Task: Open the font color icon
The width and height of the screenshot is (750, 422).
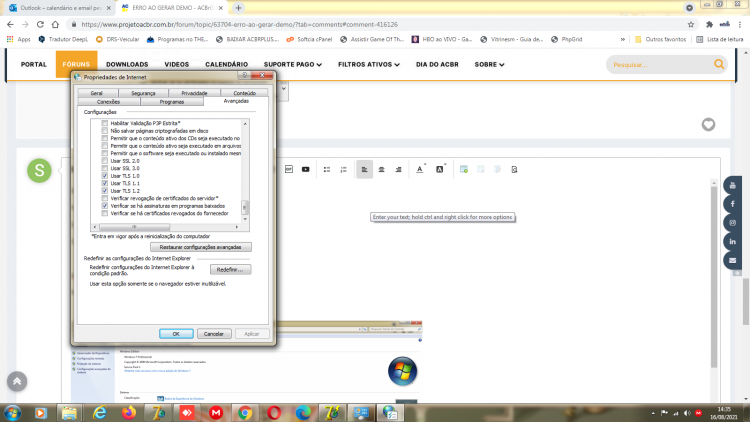Action: [x=420, y=169]
